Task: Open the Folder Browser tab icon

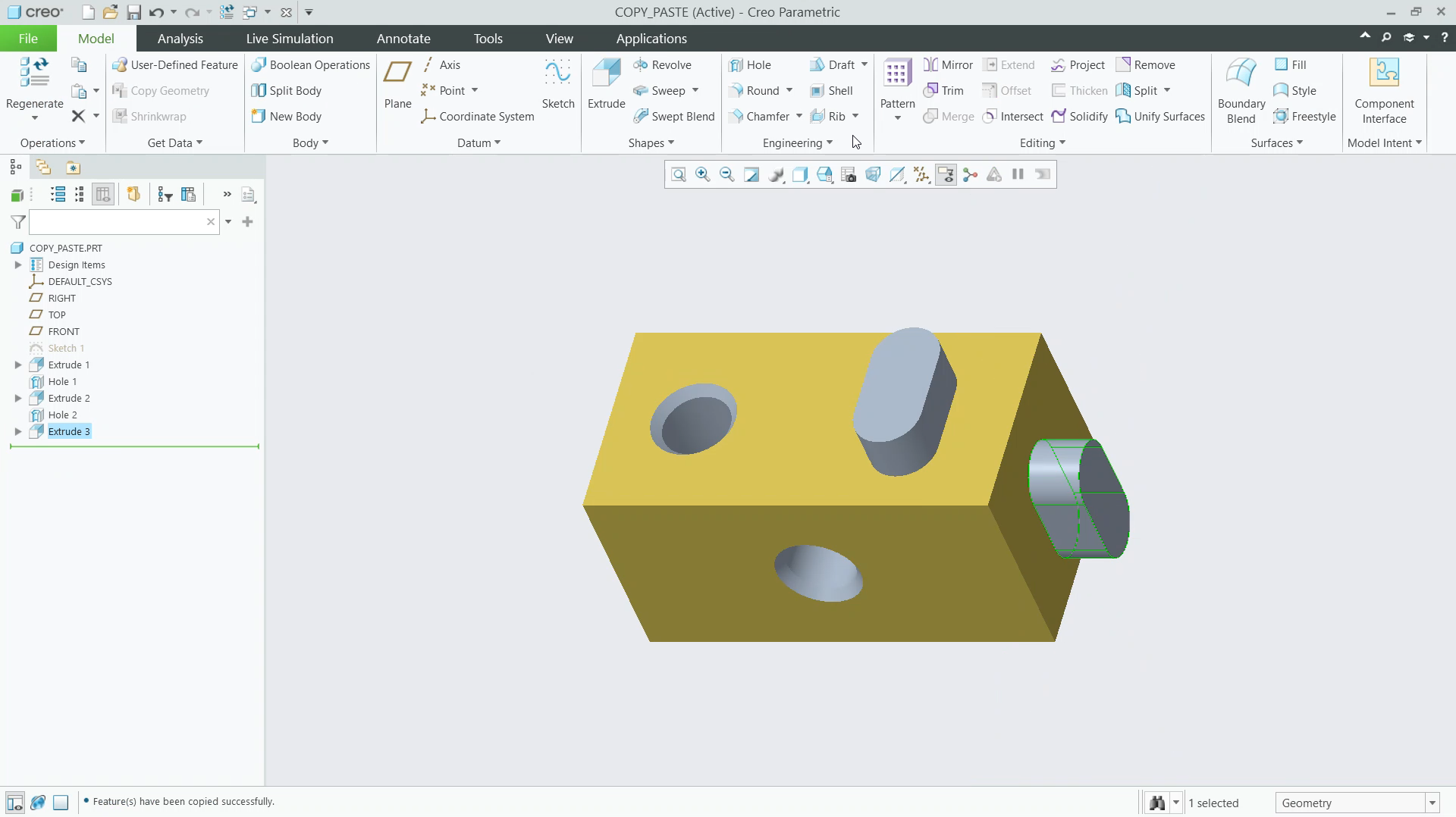Action: pos(43,167)
